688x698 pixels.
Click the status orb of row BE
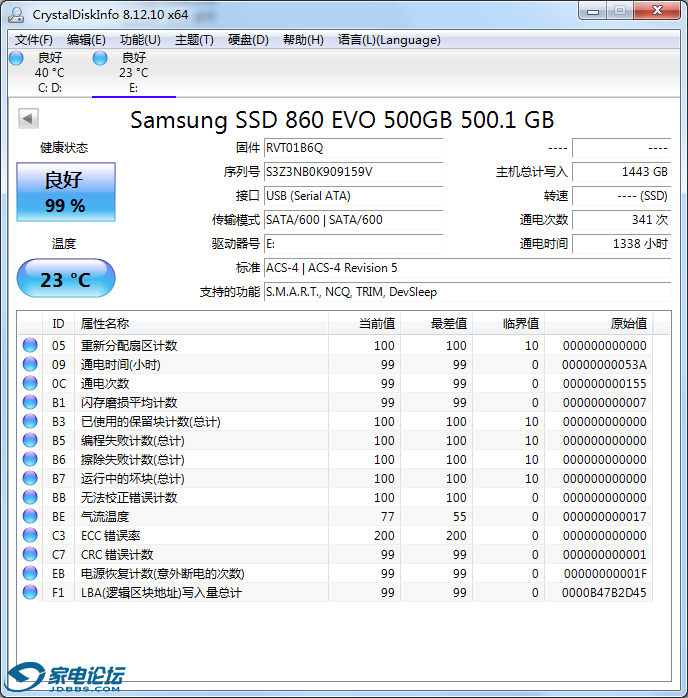pos(30,516)
